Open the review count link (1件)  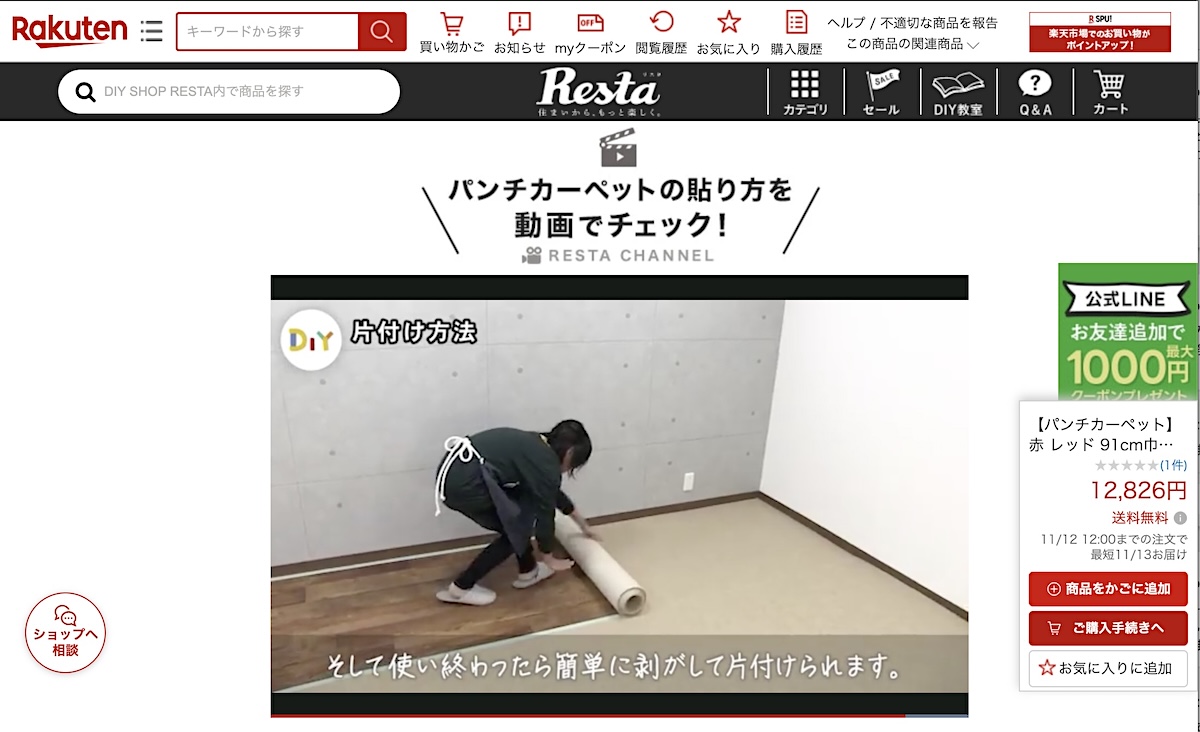pos(1174,465)
